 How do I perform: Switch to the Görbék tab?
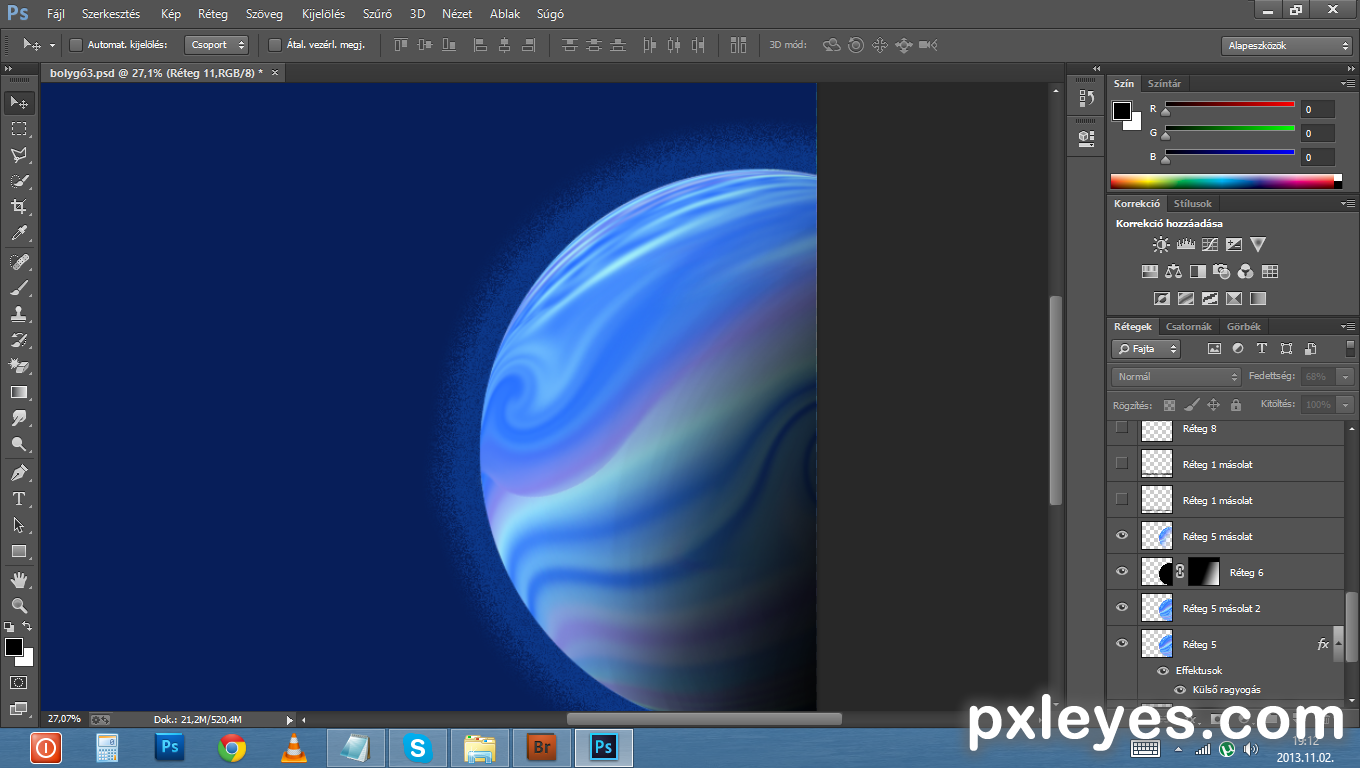1244,327
